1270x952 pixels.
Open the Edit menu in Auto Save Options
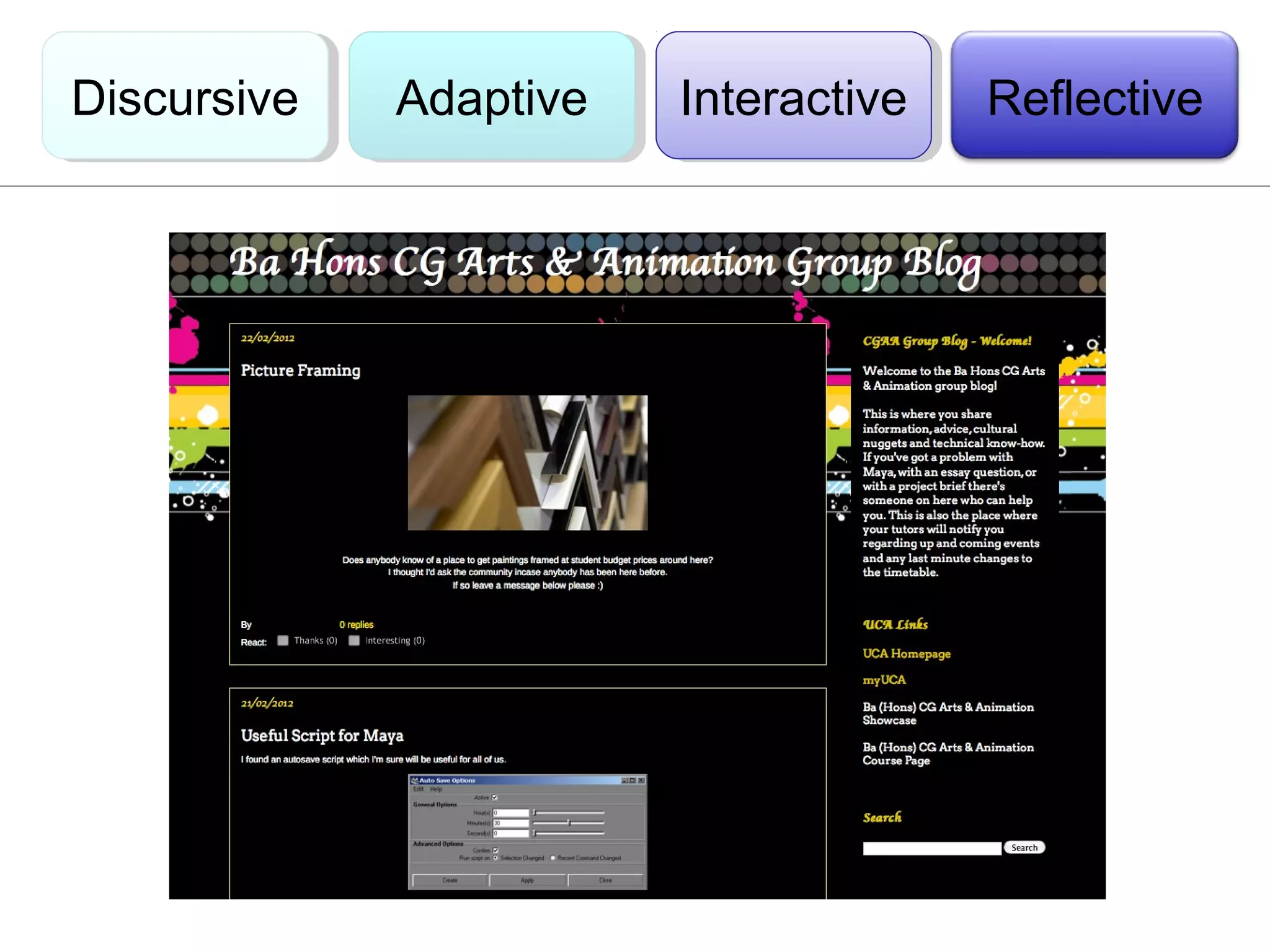[x=418, y=789]
